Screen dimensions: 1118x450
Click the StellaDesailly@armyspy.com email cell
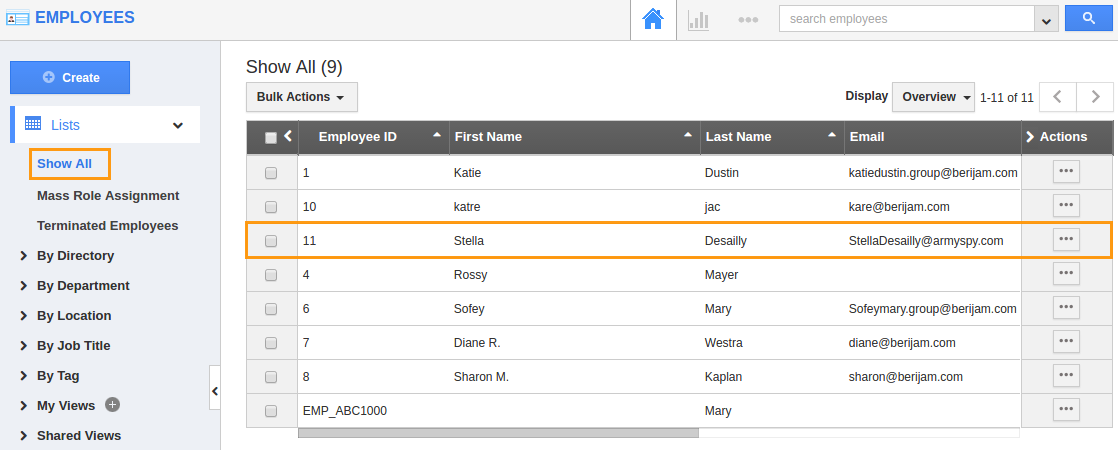925,241
